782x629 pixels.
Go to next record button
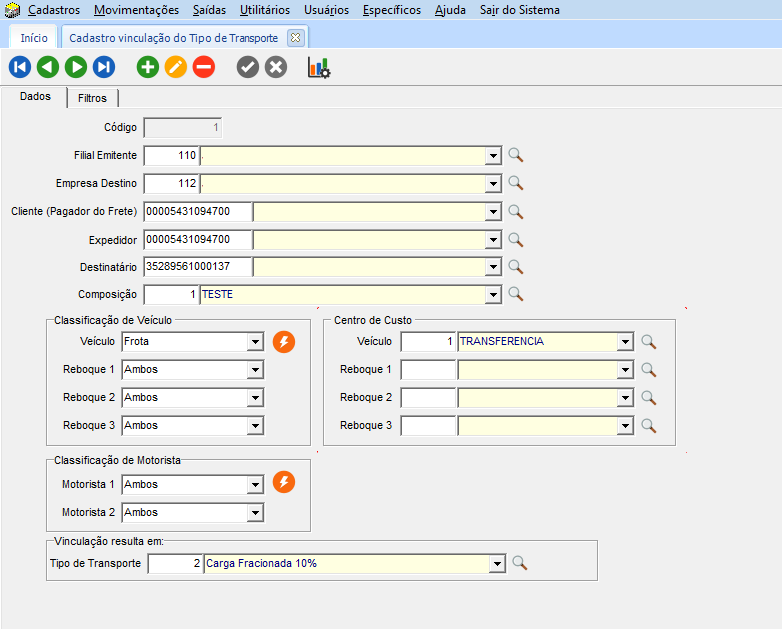point(76,67)
